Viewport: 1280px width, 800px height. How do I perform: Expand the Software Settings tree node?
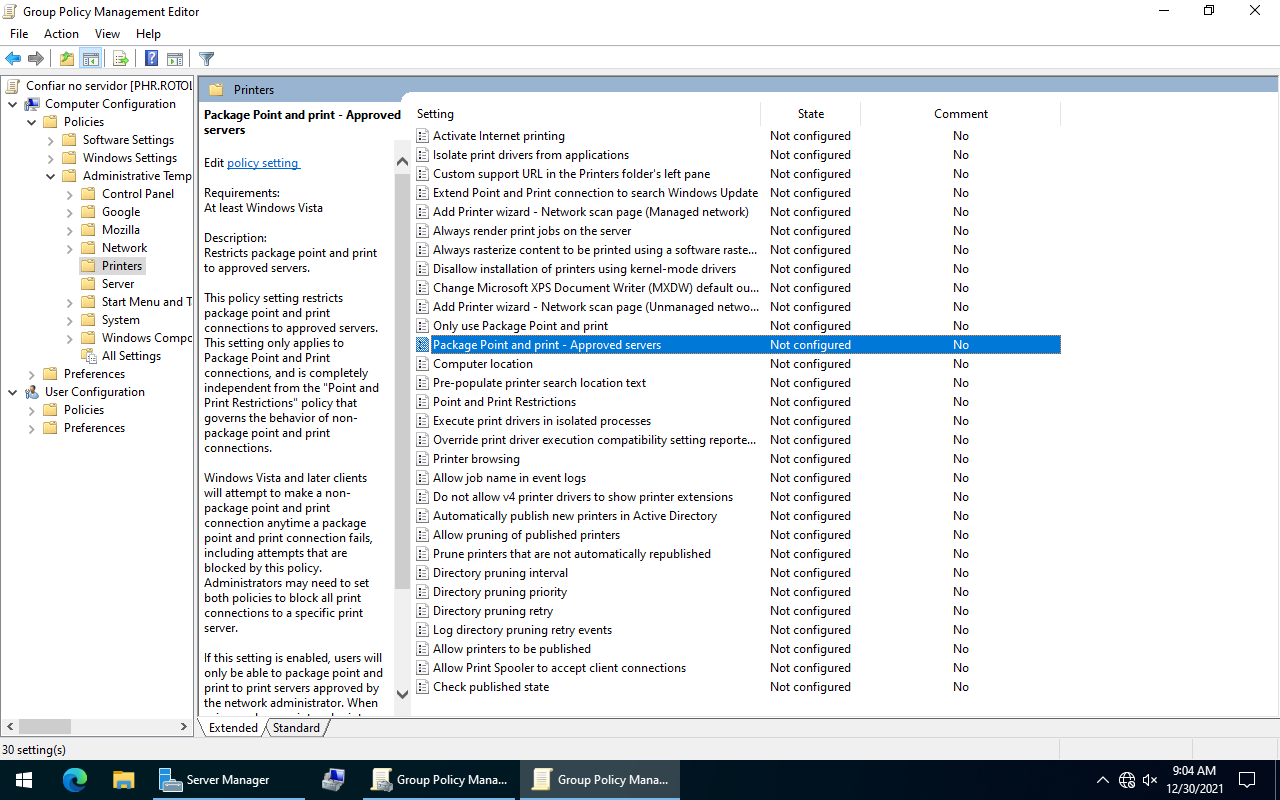point(51,141)
